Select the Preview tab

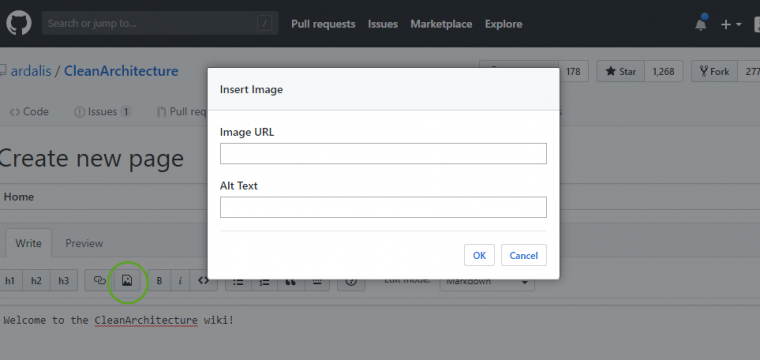click(84, 243)
